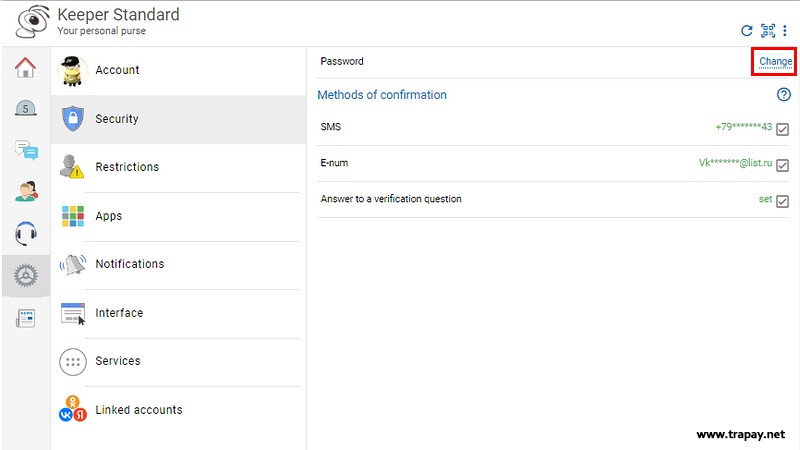Toggle the verification question checkbox

783,201
